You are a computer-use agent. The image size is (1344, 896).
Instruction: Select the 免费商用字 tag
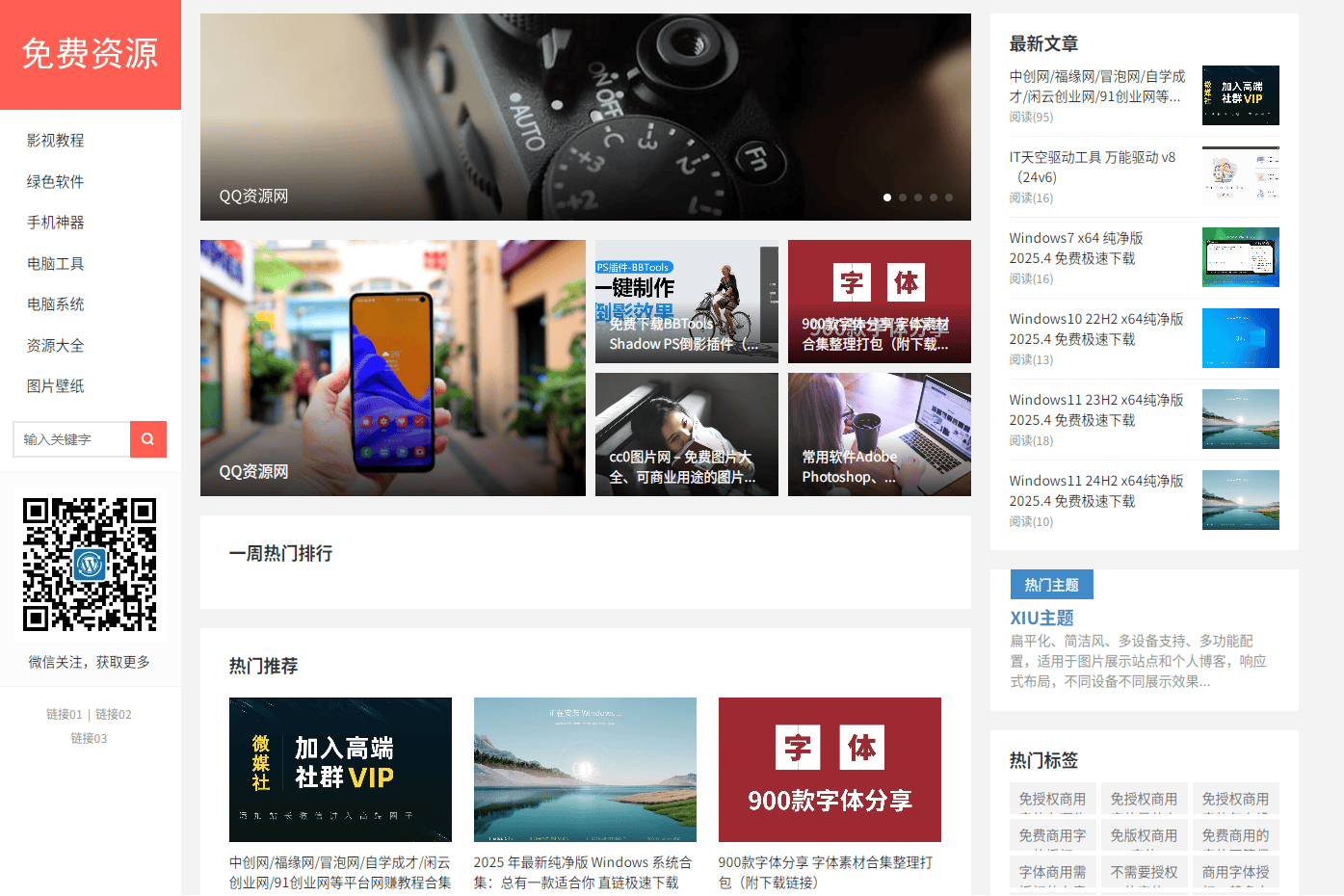click(x=1053, y=835)
